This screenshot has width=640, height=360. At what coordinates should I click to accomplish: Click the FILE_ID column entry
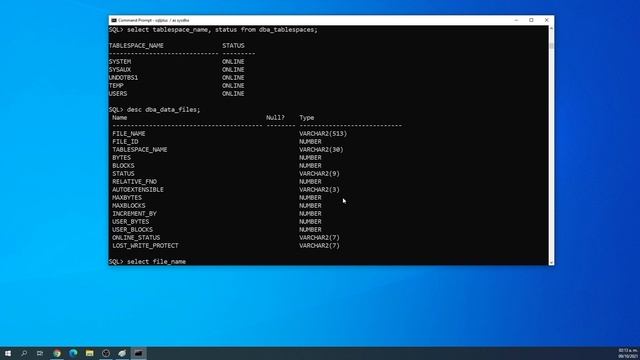(x=125, y=142)
